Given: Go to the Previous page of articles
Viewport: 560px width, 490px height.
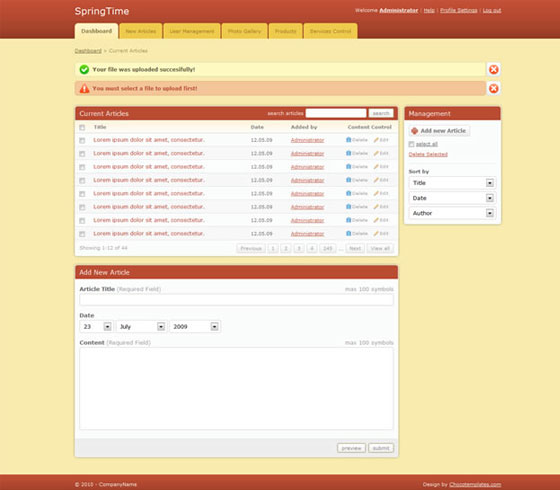Looking at the screenshot, I should (x=251, y=248).
